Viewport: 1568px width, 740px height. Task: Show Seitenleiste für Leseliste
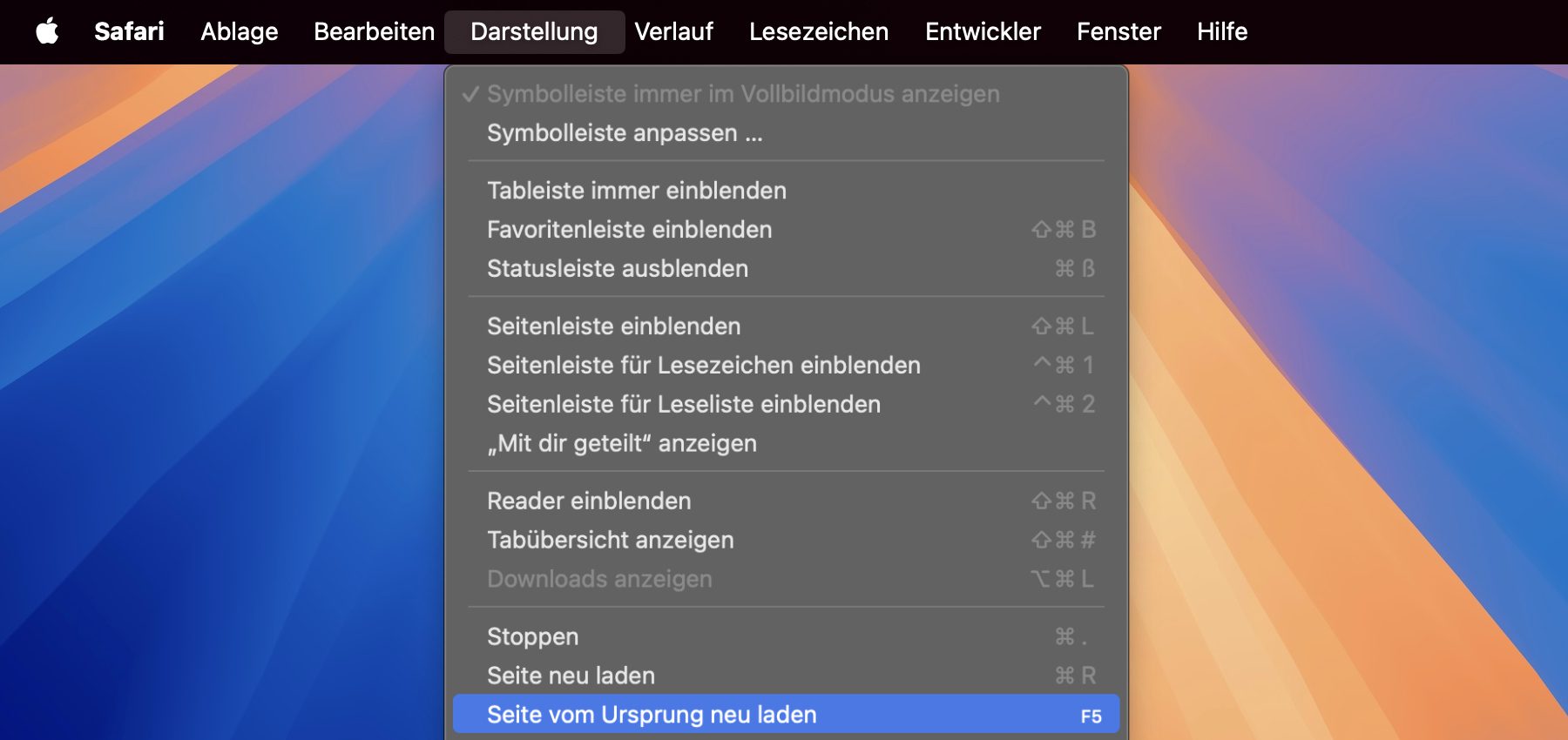pos(683,405)
